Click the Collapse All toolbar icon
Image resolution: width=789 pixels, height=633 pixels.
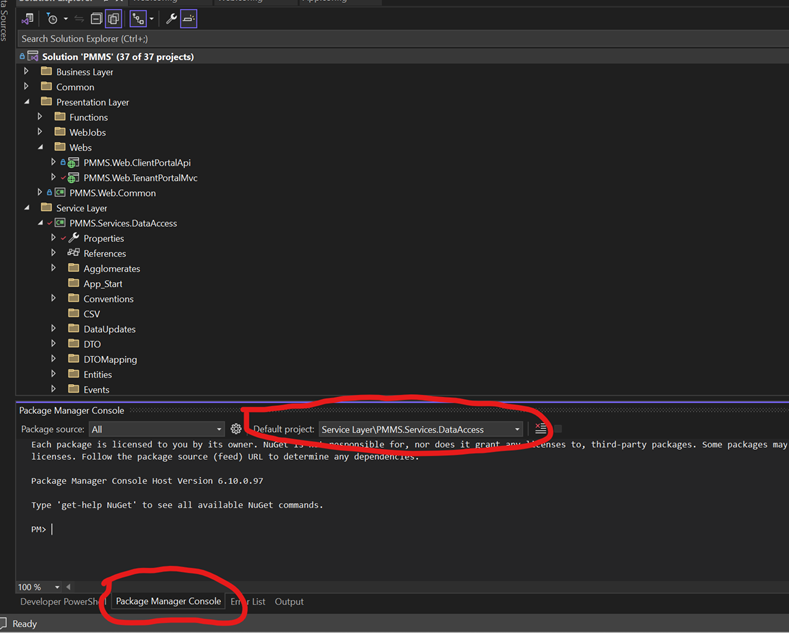[96, 19]
